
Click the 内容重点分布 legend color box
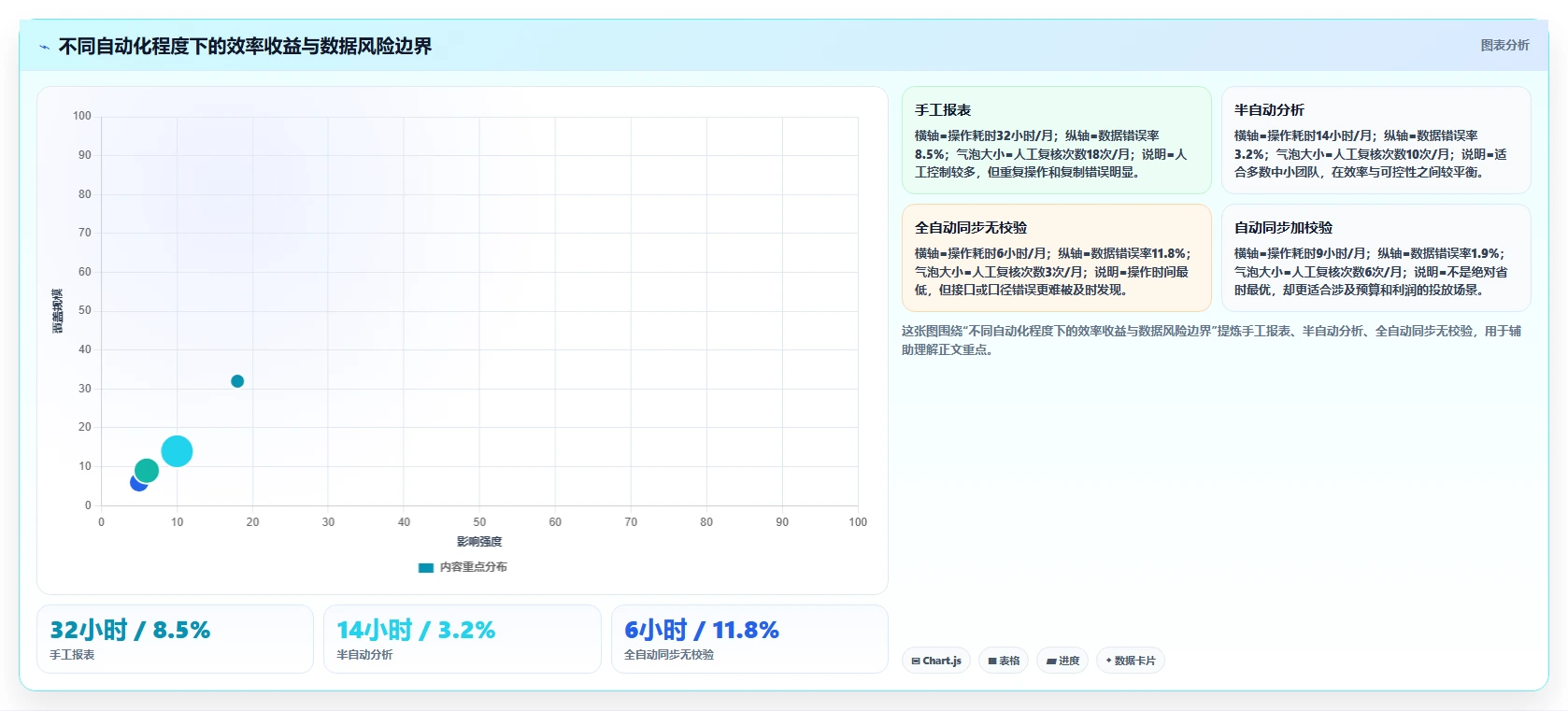[x=426, y=567]
